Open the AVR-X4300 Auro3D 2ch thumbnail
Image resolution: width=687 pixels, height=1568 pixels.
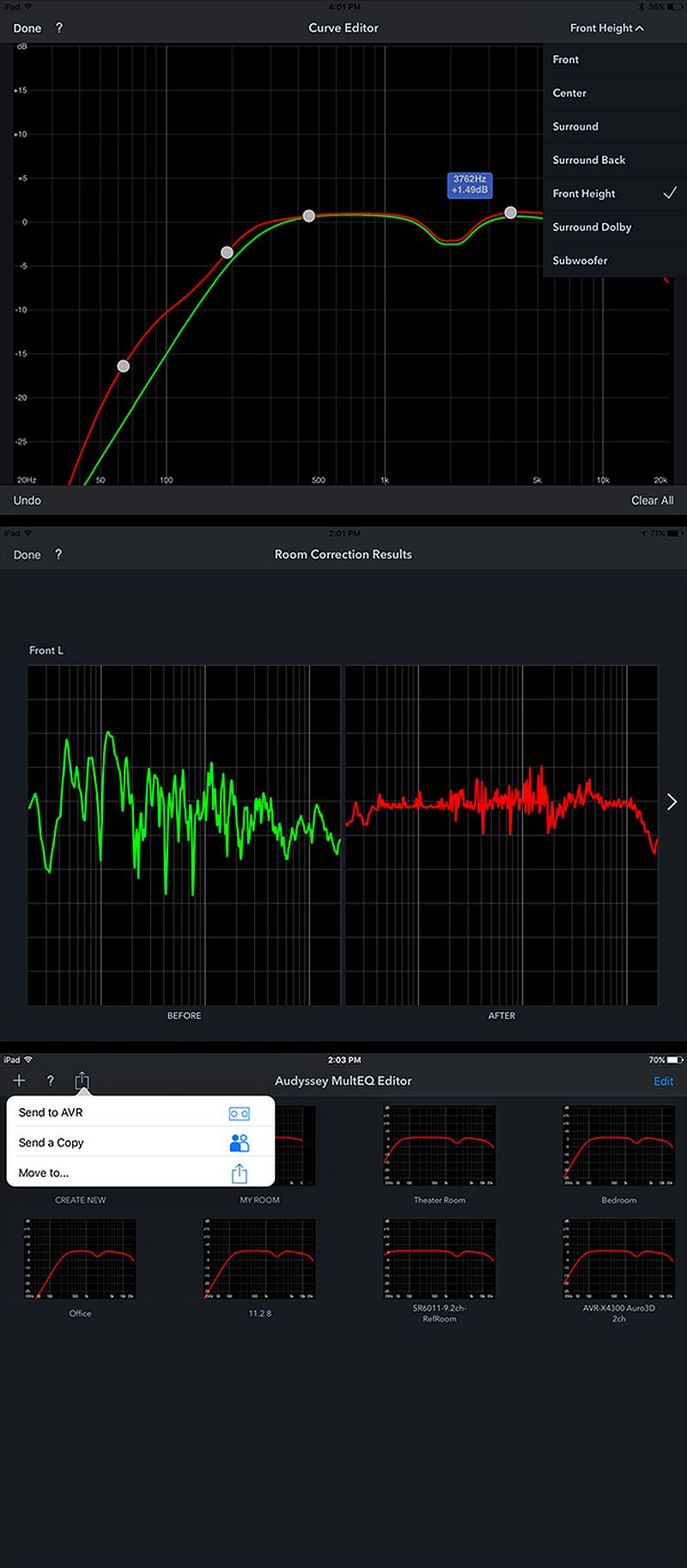click(x=618, y=1260)
